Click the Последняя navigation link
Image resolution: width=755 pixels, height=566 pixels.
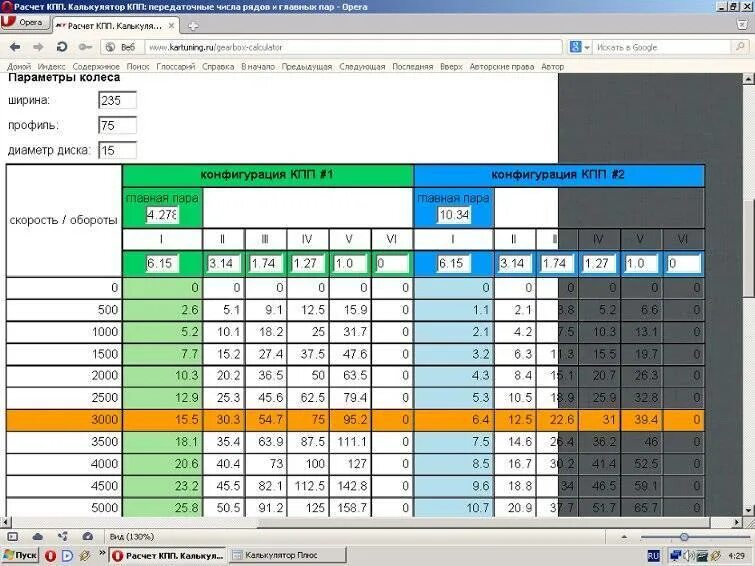413,67
